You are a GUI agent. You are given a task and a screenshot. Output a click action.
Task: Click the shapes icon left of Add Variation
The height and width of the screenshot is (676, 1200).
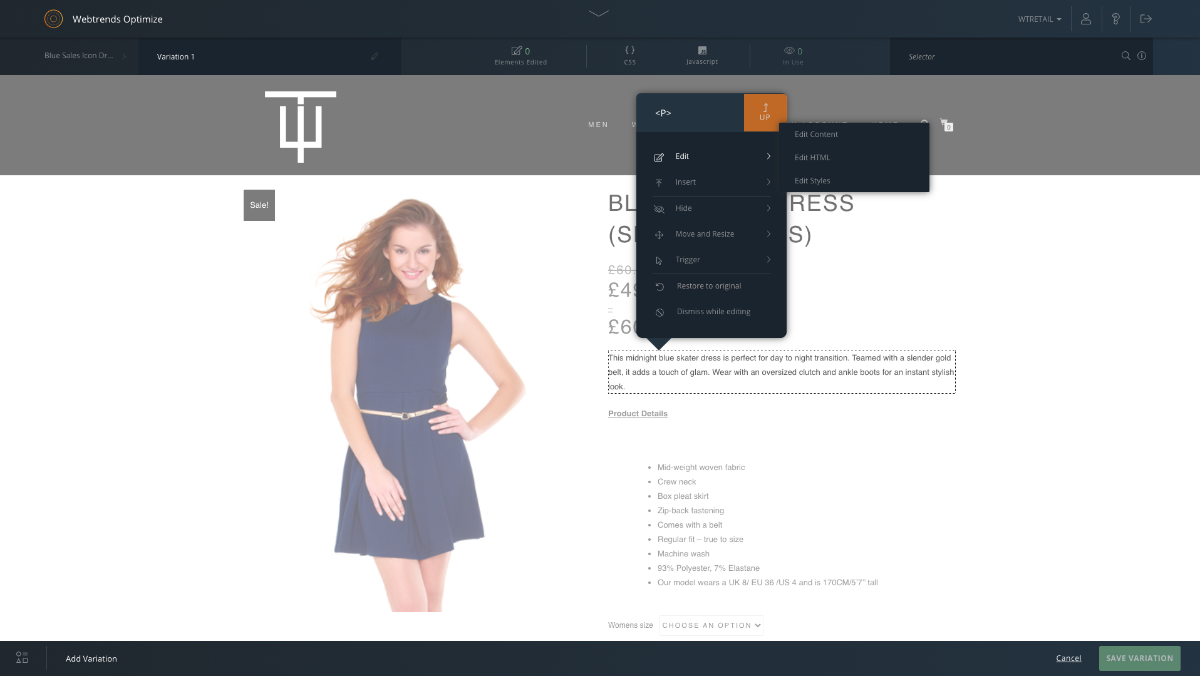click(22, 658)
